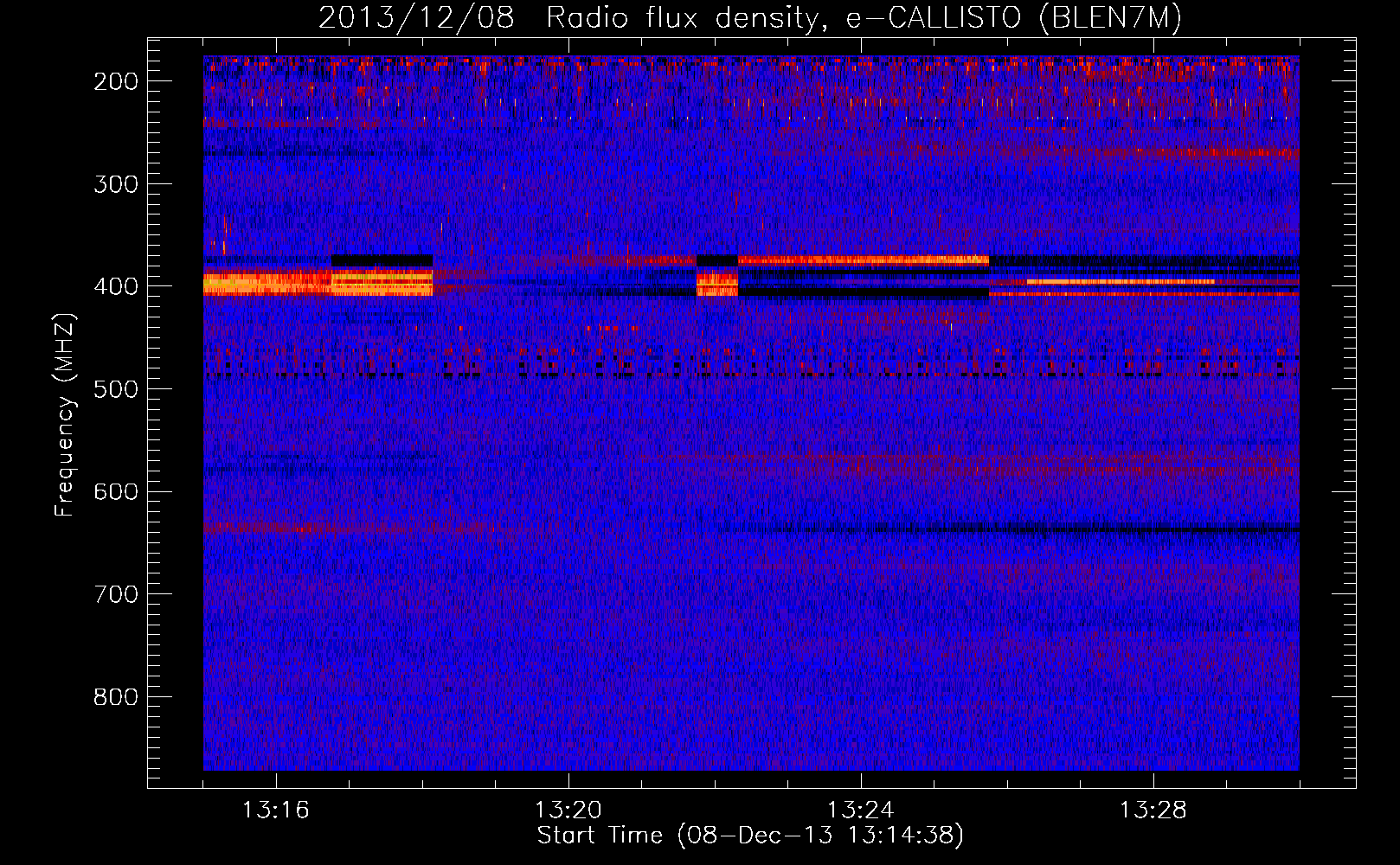
Task: Click the "Start Time (08-Dec-13 13:14:38)" axis label
Action: click(750, 836)
